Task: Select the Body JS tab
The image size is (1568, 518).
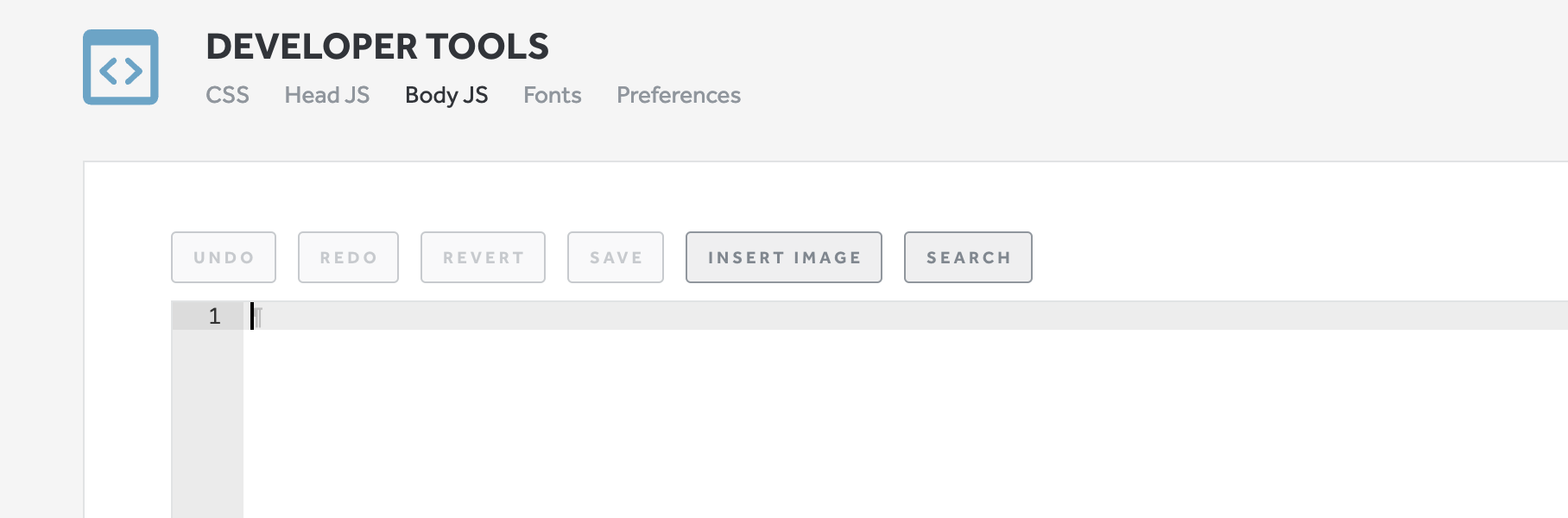Action: 446,95
